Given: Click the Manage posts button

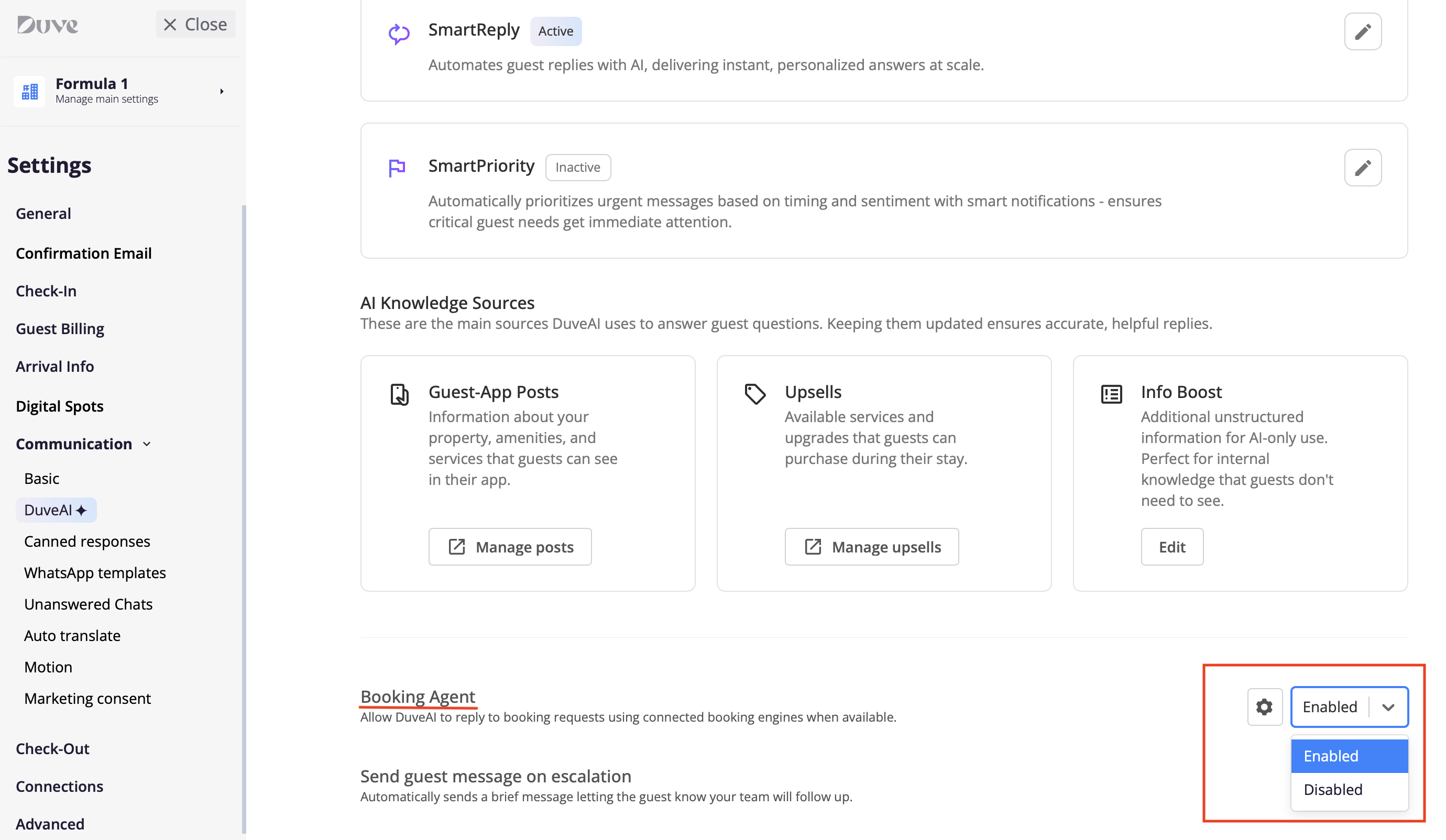Looking at the screenshot, I should pos(510,546).
